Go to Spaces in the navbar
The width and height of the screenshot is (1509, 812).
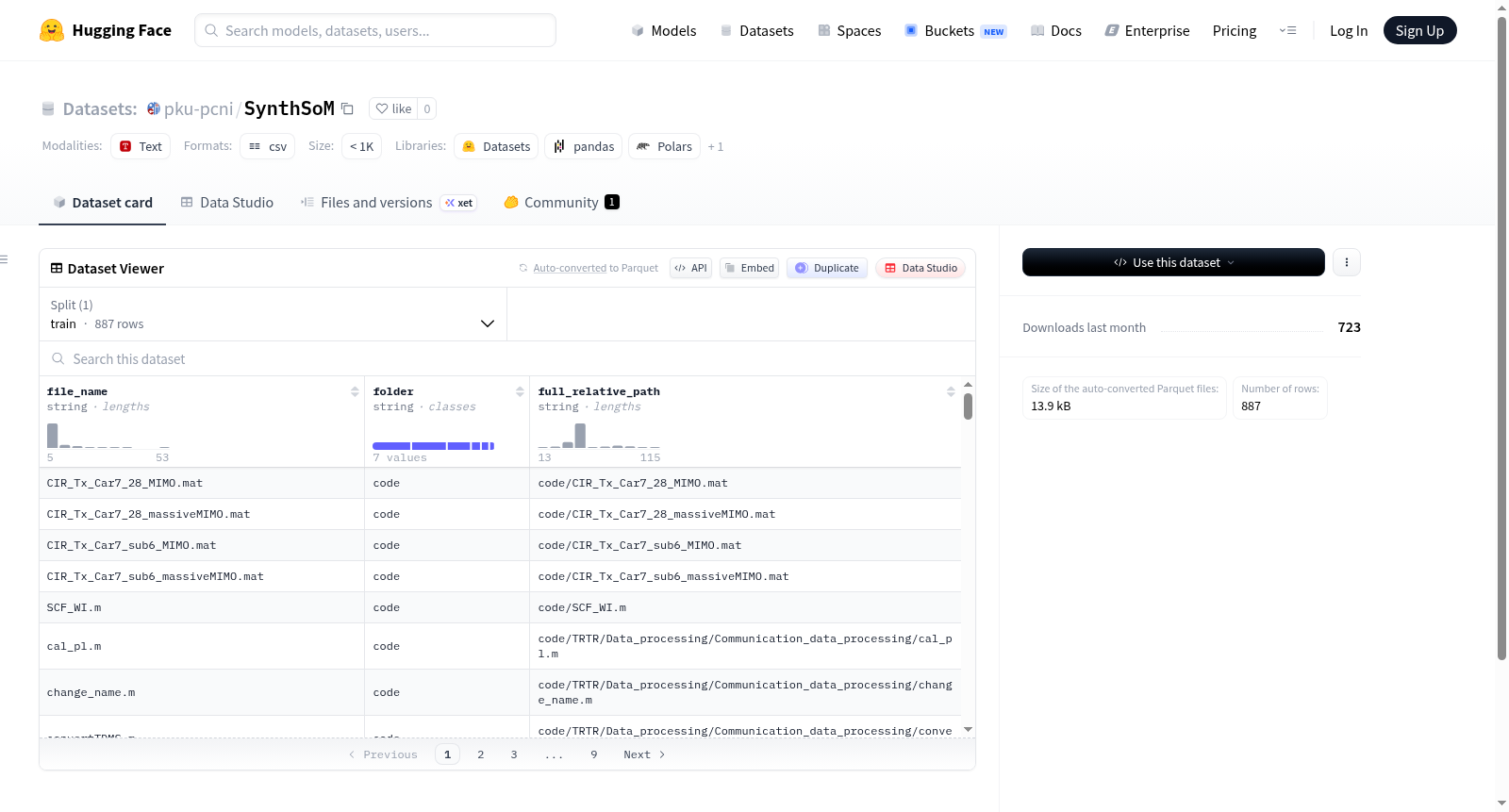[x=849, y=30]
